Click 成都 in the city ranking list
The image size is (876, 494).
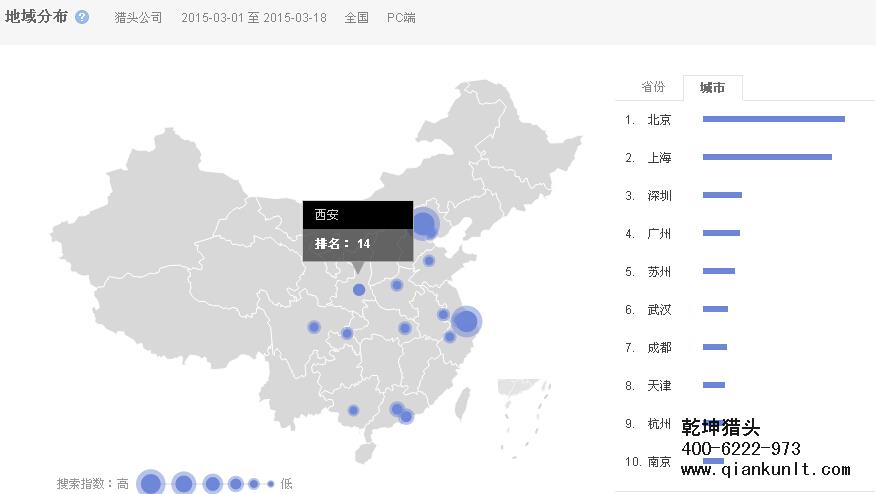(x=659, y=348)
